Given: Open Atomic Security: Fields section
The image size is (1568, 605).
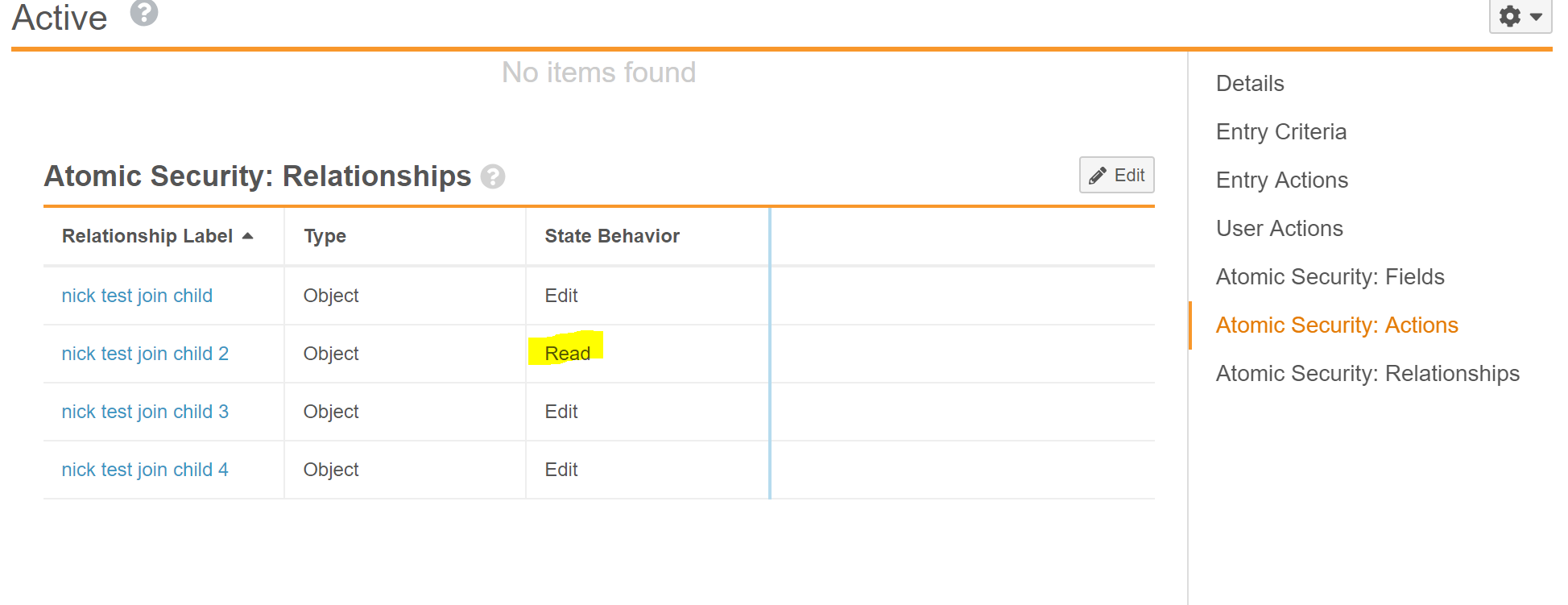Looking at the screenshot, I should [x=1330, y=277].
